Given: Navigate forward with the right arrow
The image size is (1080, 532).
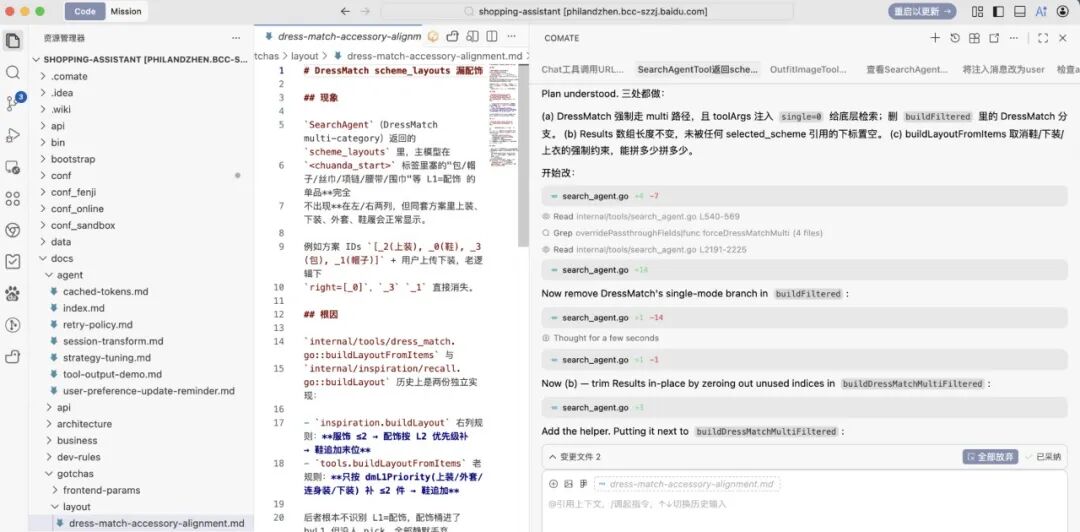Looking at the screenshot, I should [x=365, y=11].
